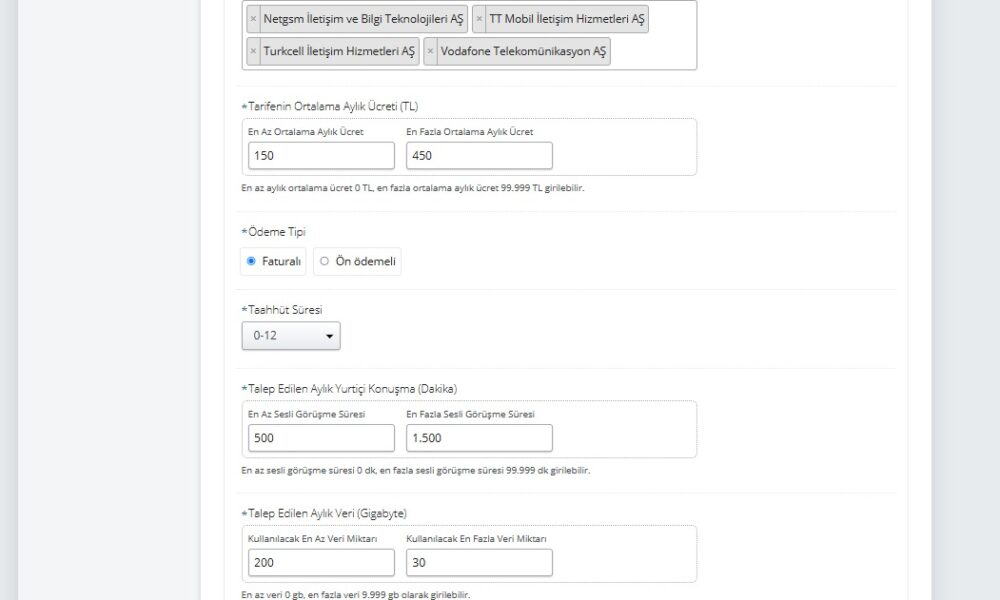This screenshot has width=1000, height=600.
Task: Click the Vodafone Telekomünikasyon AŞ tag
Action: click(523, 51)
